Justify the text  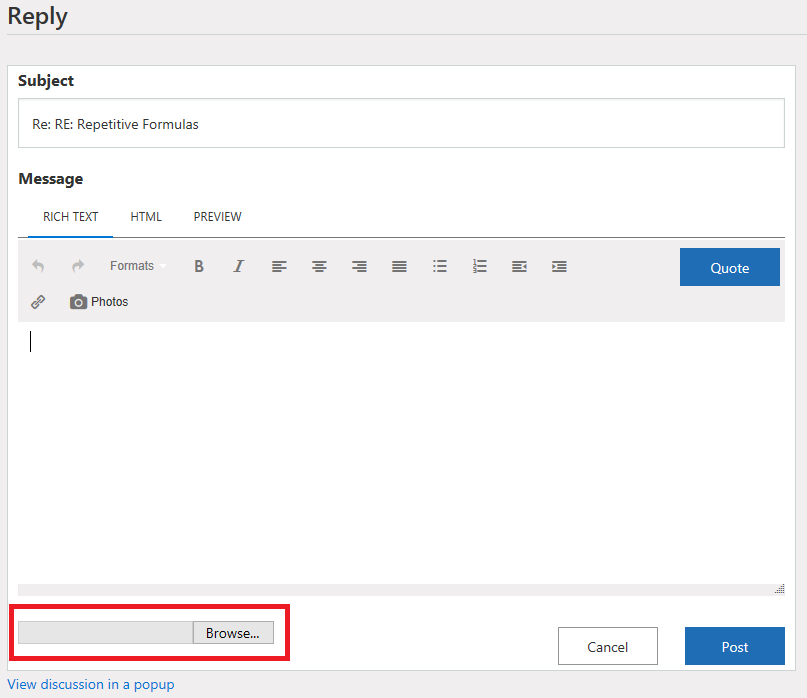(399, 266)
